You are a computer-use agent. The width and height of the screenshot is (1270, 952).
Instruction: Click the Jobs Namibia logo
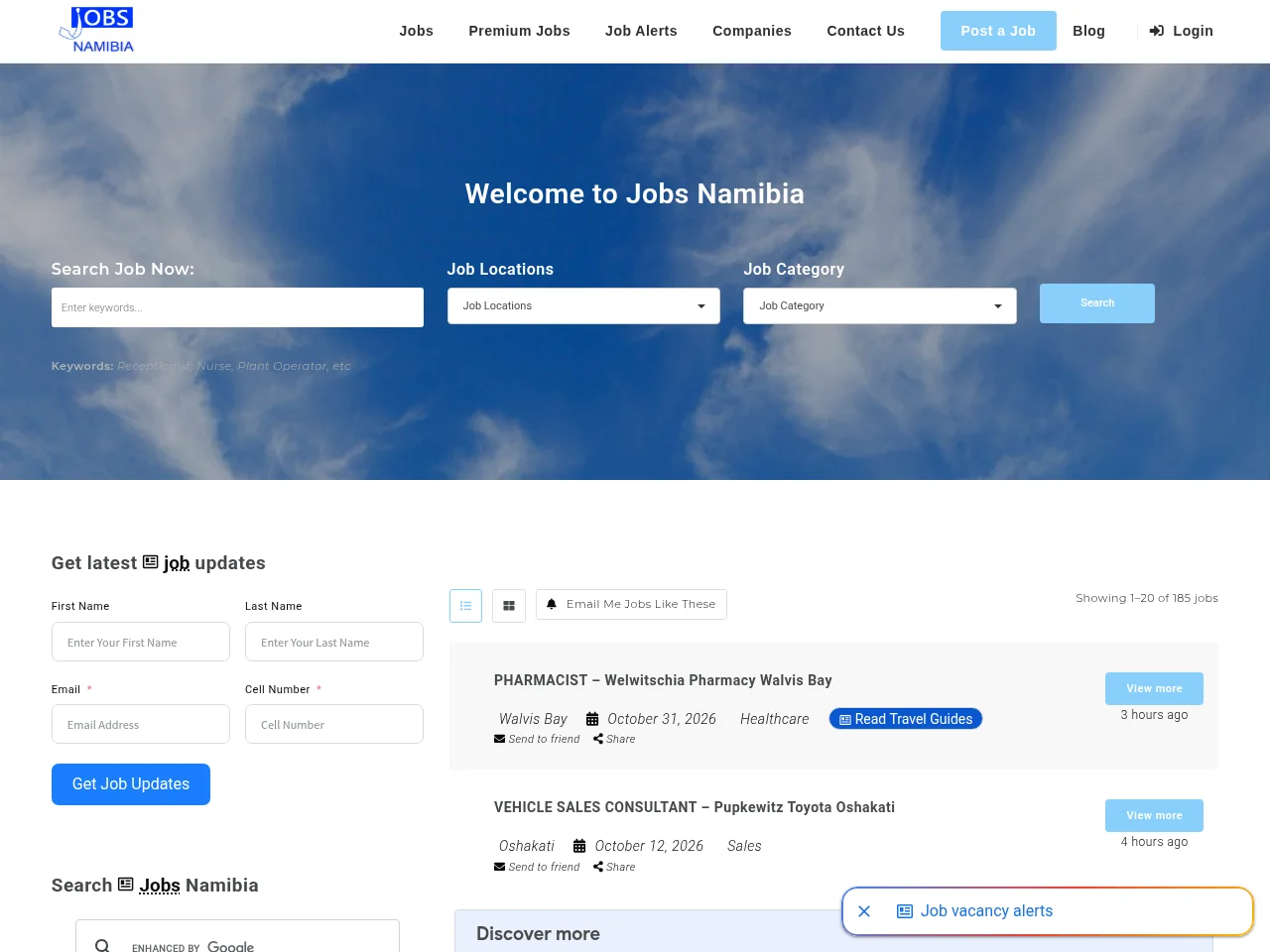tap(96, 30)
